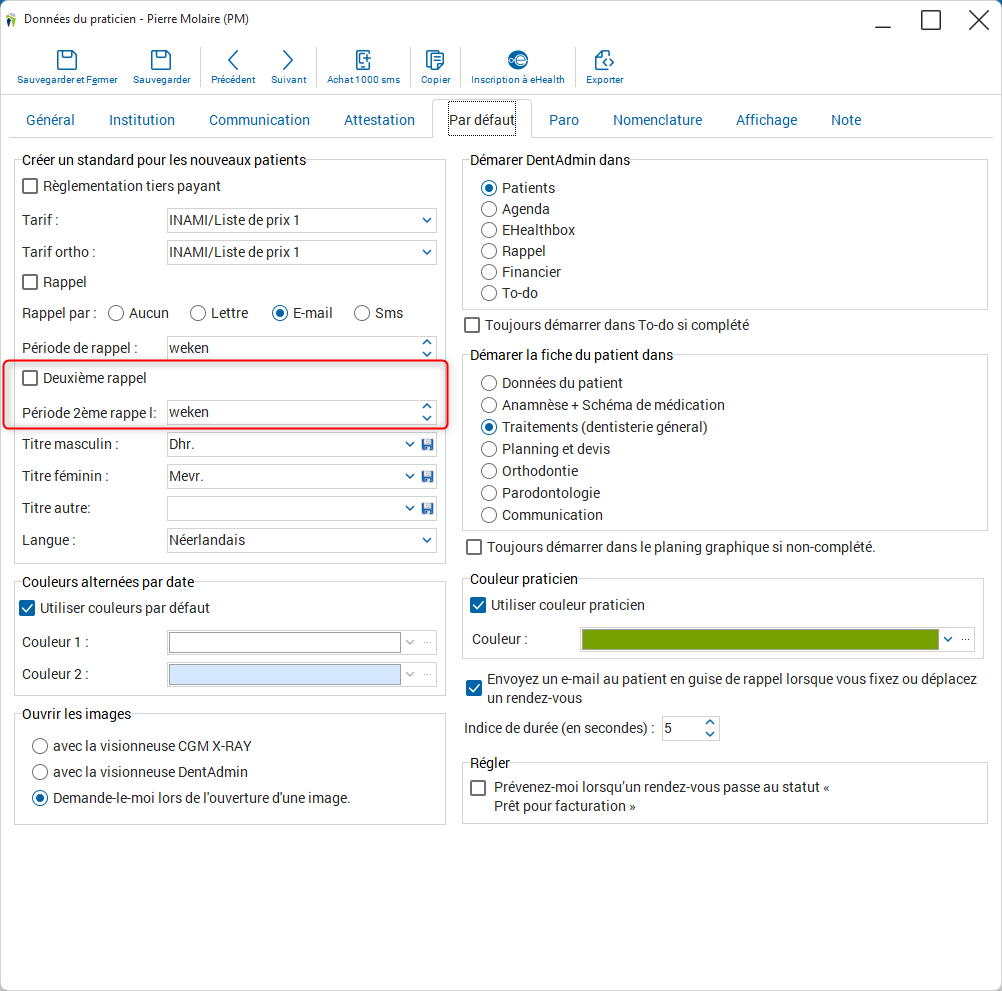1002x991 pixels.
Task: Select Données du patient radio button
Action: pos(489,383)
